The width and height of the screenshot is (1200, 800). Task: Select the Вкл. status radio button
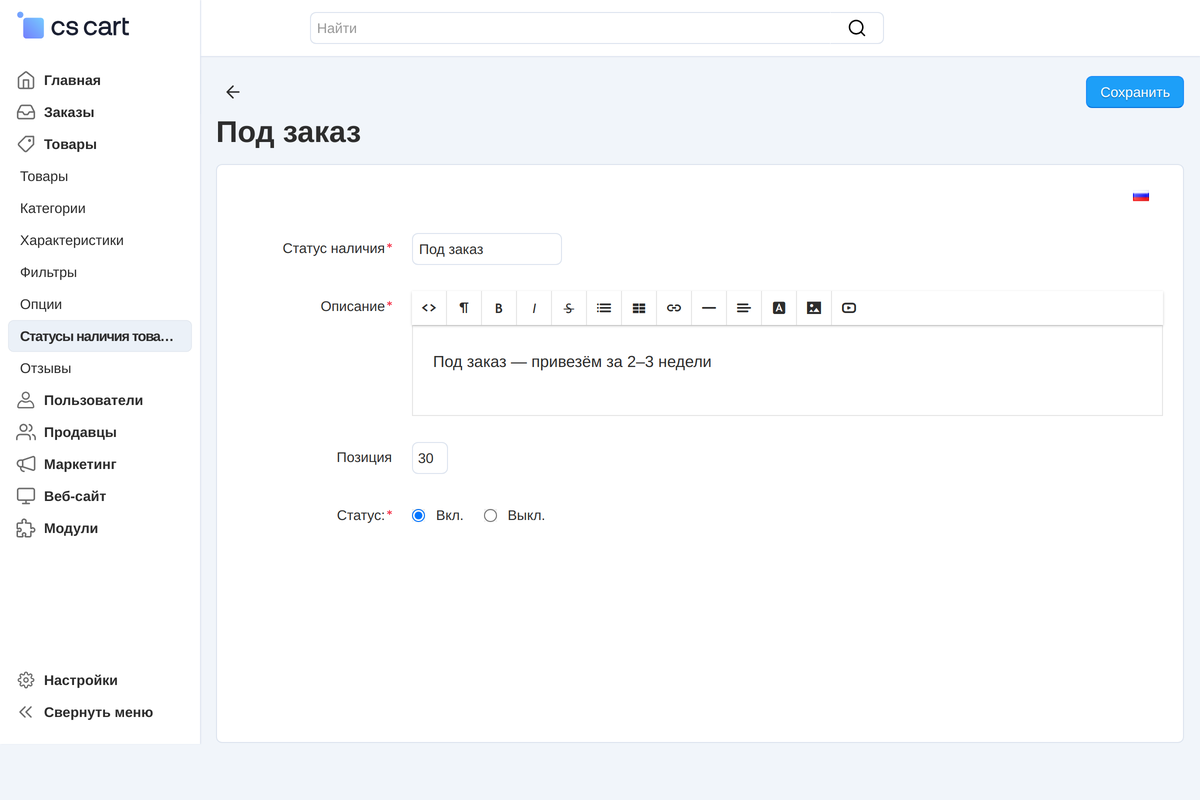click(419, 516)
